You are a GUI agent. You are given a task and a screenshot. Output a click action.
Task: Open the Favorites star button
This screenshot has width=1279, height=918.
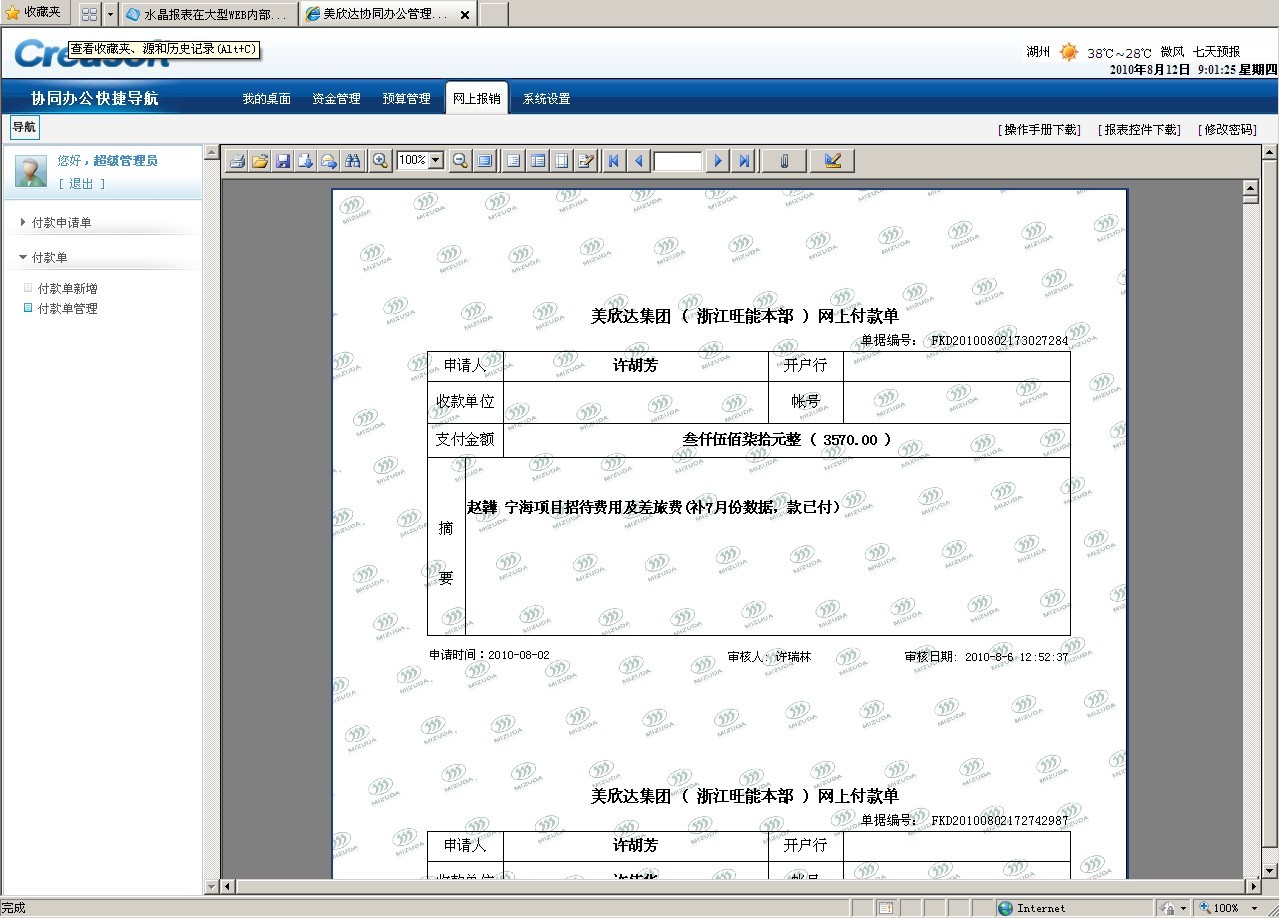pyautogui.click(x=36, y=12)
